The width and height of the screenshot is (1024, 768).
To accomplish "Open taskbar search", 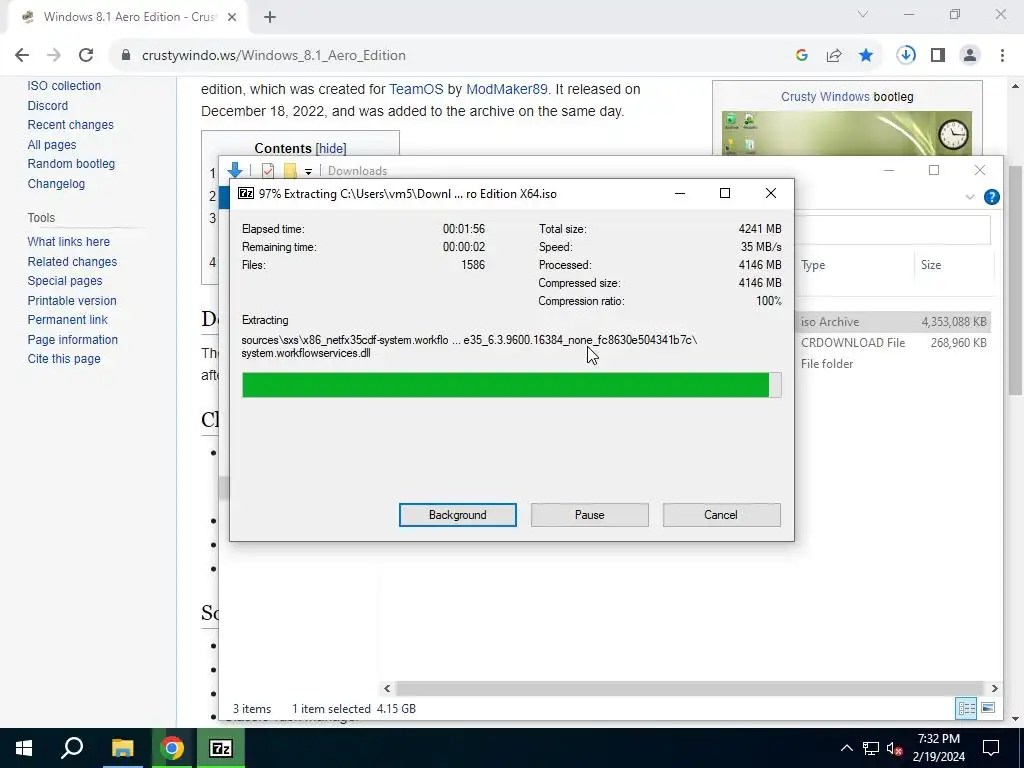I will 72,748.
